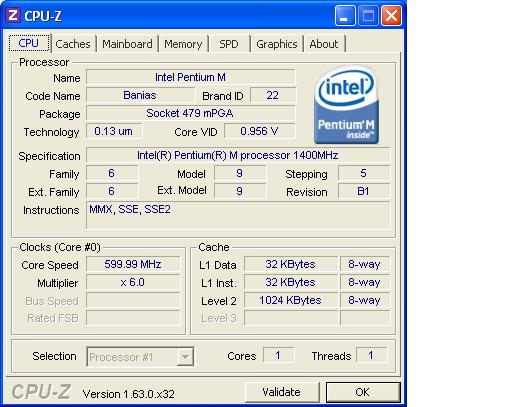
Task: Show the About tab
Action: pyautogui.click(x=324, y=44)
